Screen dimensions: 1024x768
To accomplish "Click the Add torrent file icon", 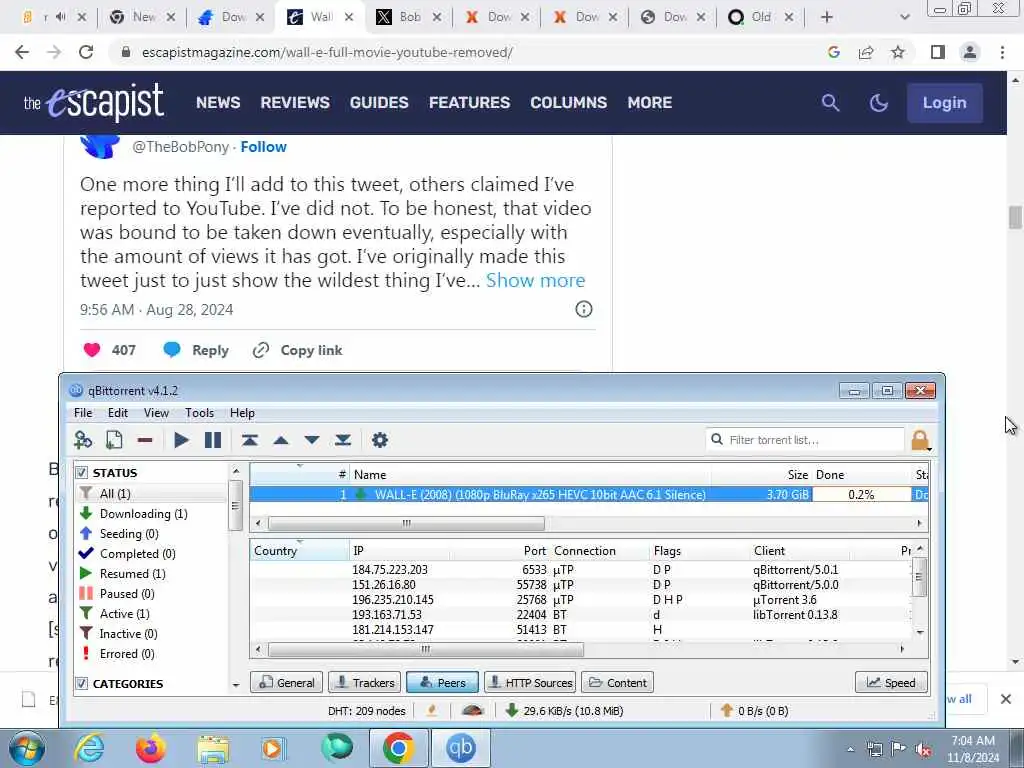I will click(114, 440).
